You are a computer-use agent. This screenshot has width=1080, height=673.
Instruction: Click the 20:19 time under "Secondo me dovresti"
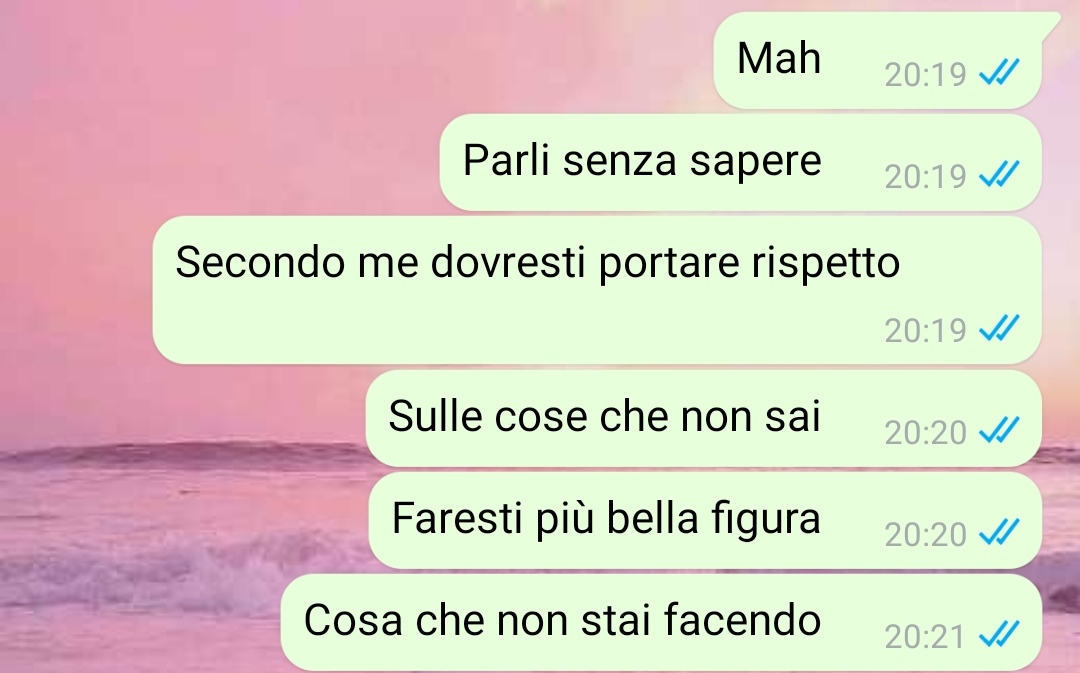(926, 331)
